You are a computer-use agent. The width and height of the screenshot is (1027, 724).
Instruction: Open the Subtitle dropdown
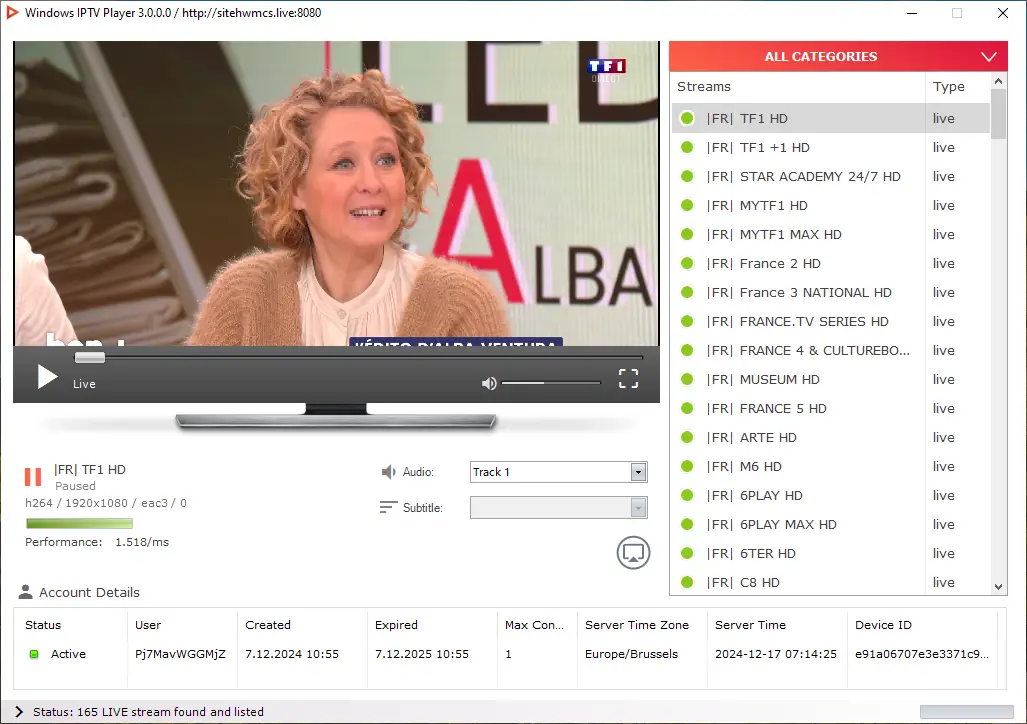[x=559, y=507]
